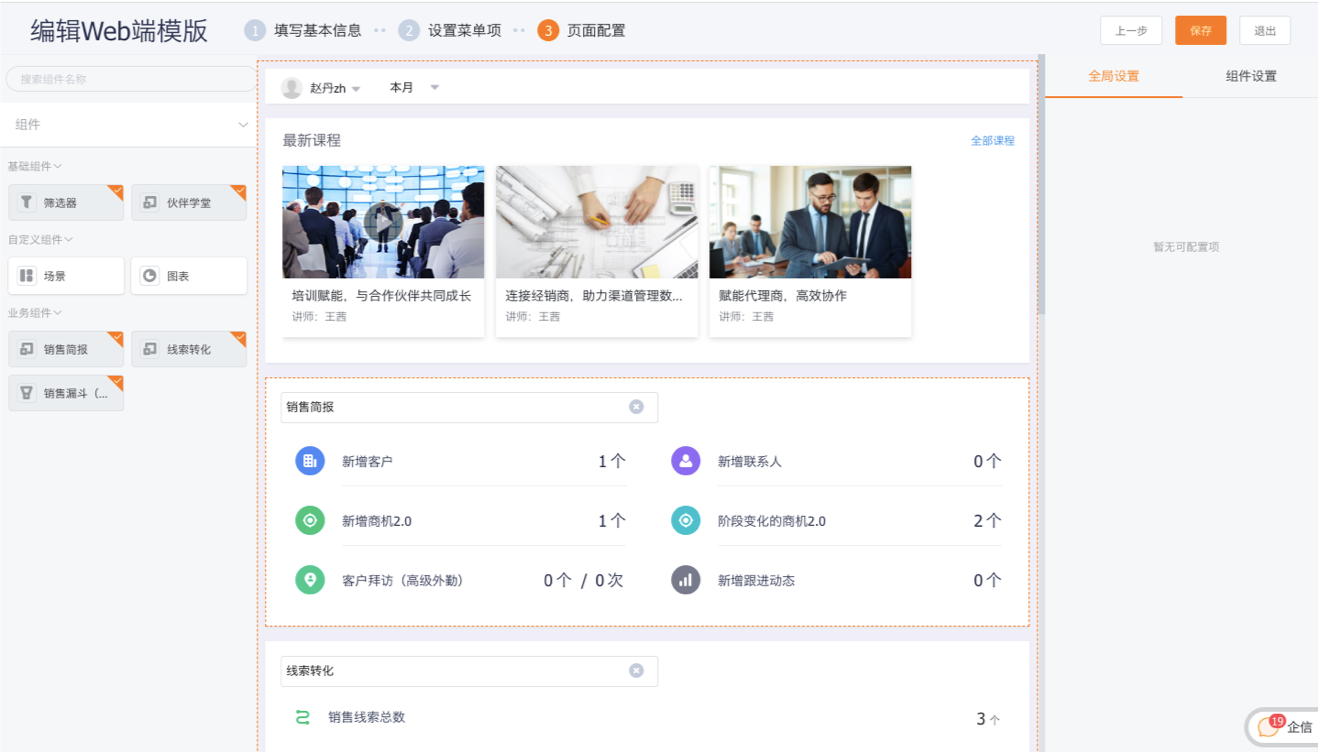The height and width of the screenshot is (752, 1318).
Task: Open the 全部课程 link
Action: pos(992,141)
